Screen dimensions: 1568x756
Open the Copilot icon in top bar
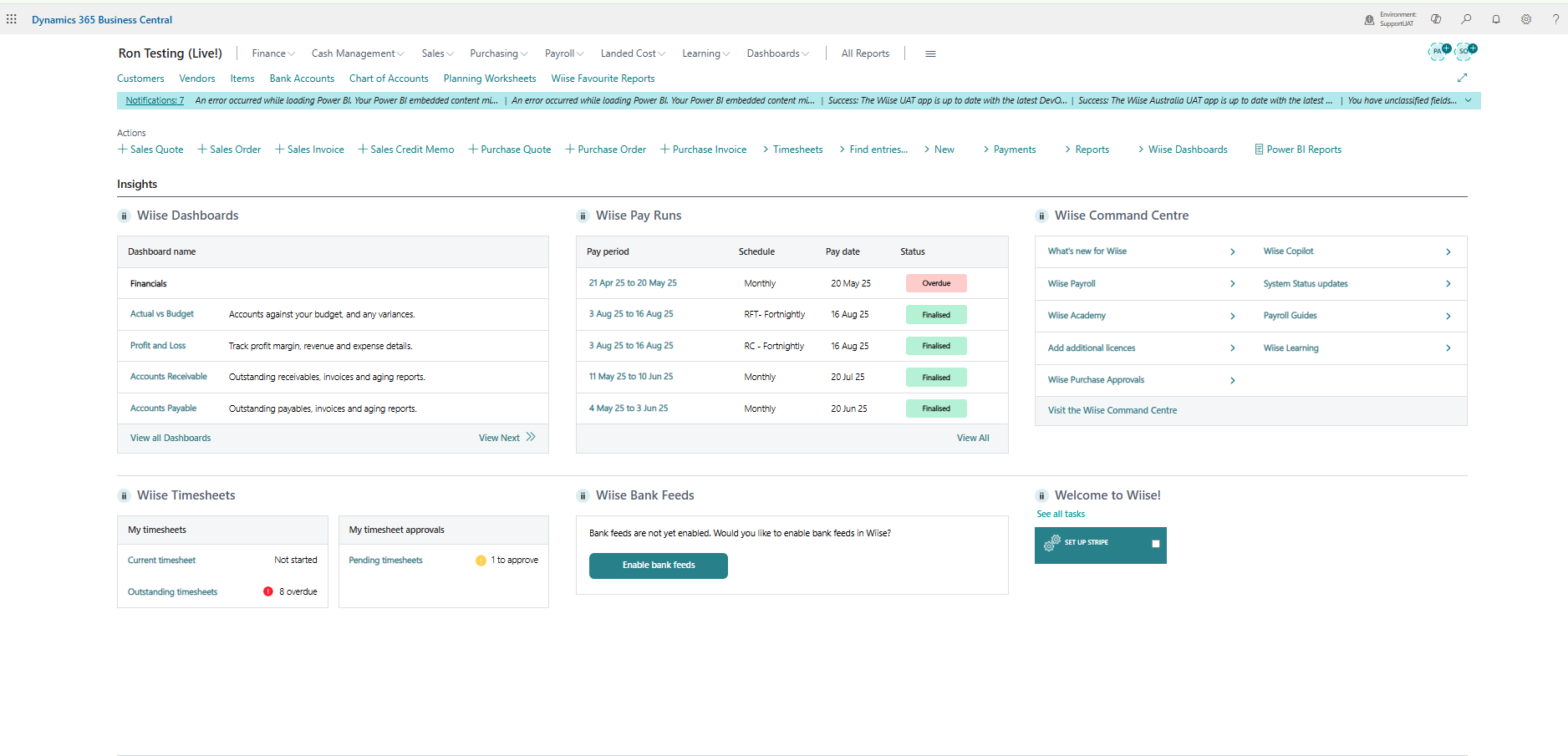pos(1436,19)
